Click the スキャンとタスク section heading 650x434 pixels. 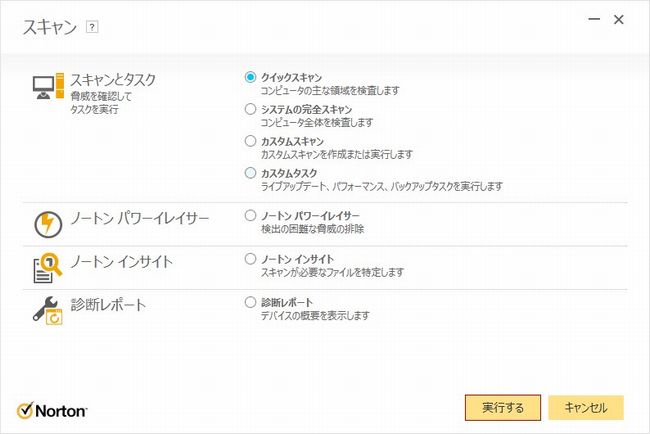(112, 78)
